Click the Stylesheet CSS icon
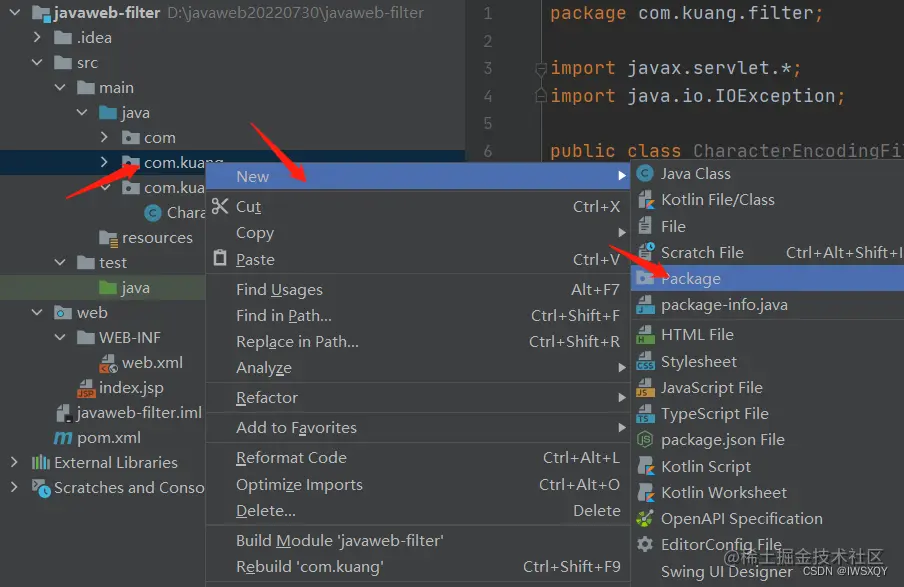This screenshot has width=904, height=587. click(645, 361)
